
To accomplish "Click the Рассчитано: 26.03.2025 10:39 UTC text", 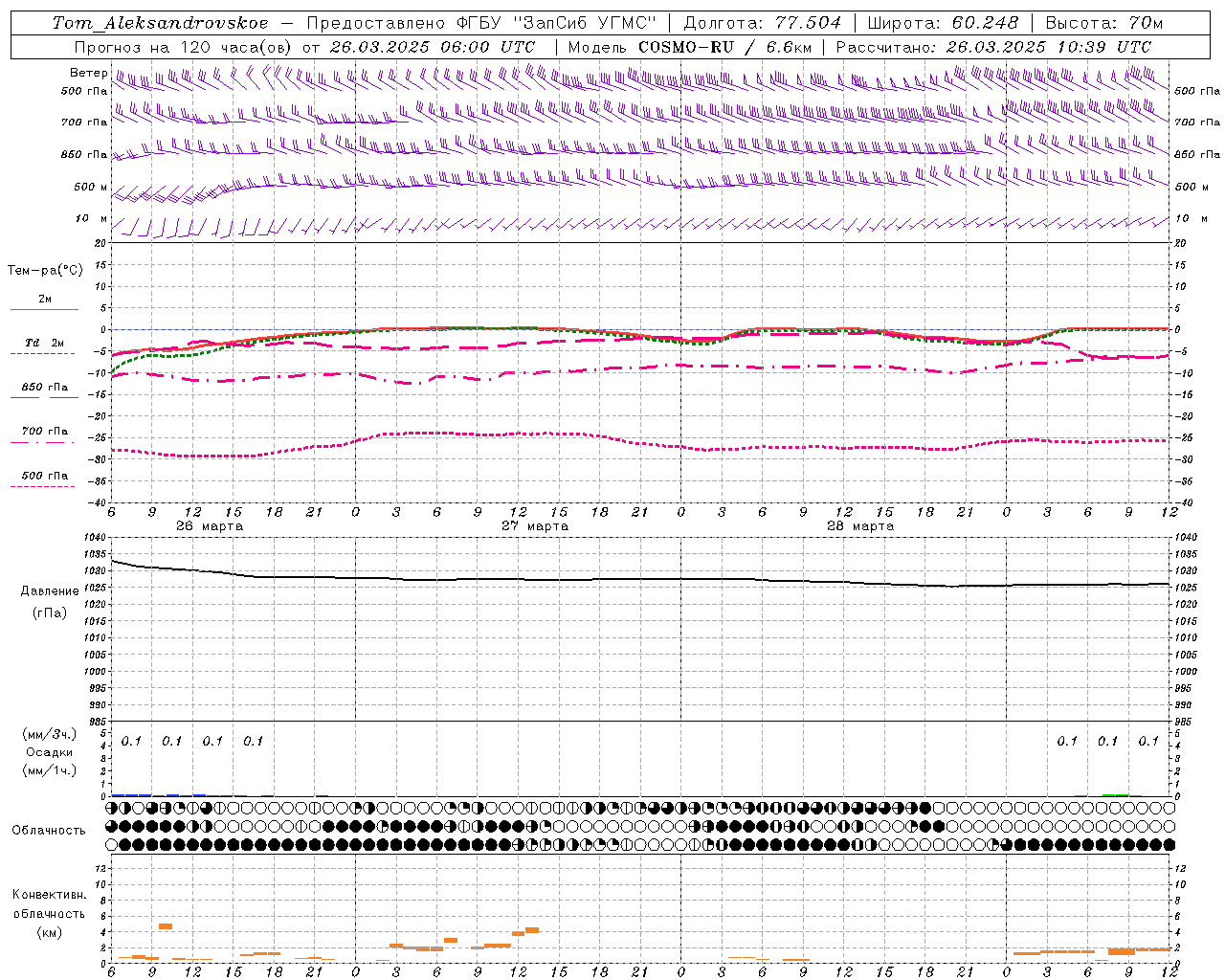I will coord(993,47).
